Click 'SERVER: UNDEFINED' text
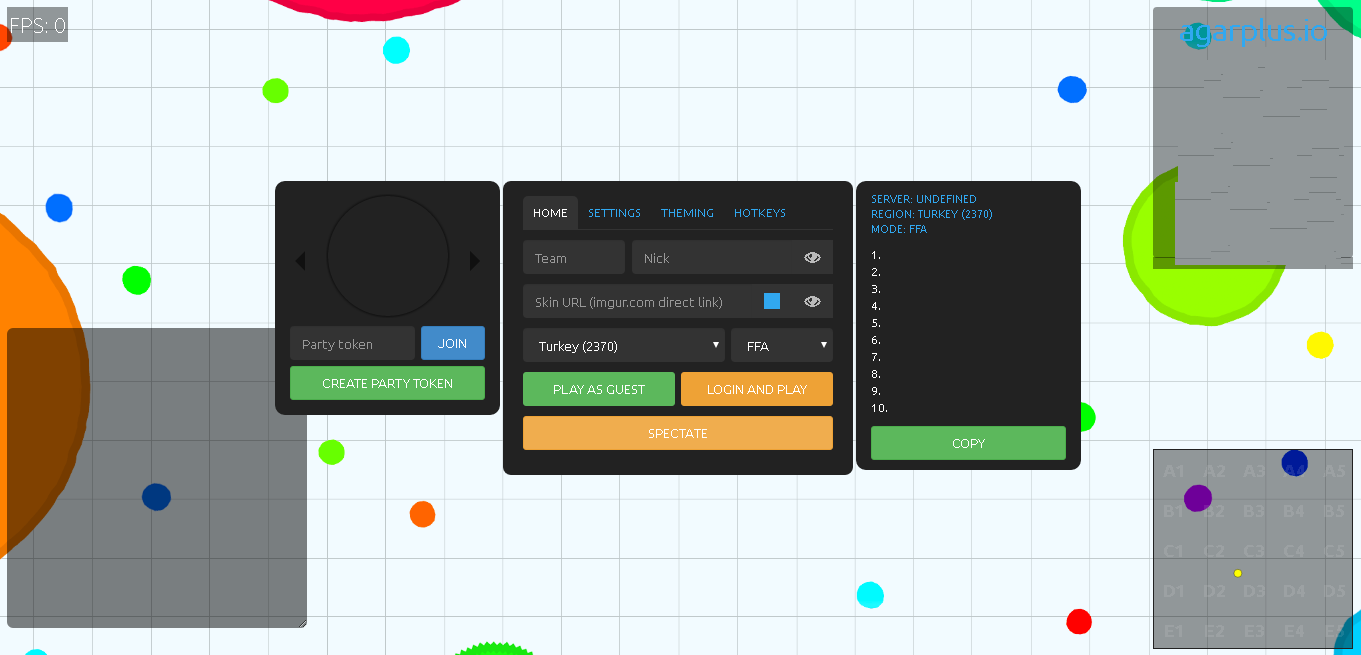 (923, 199)
